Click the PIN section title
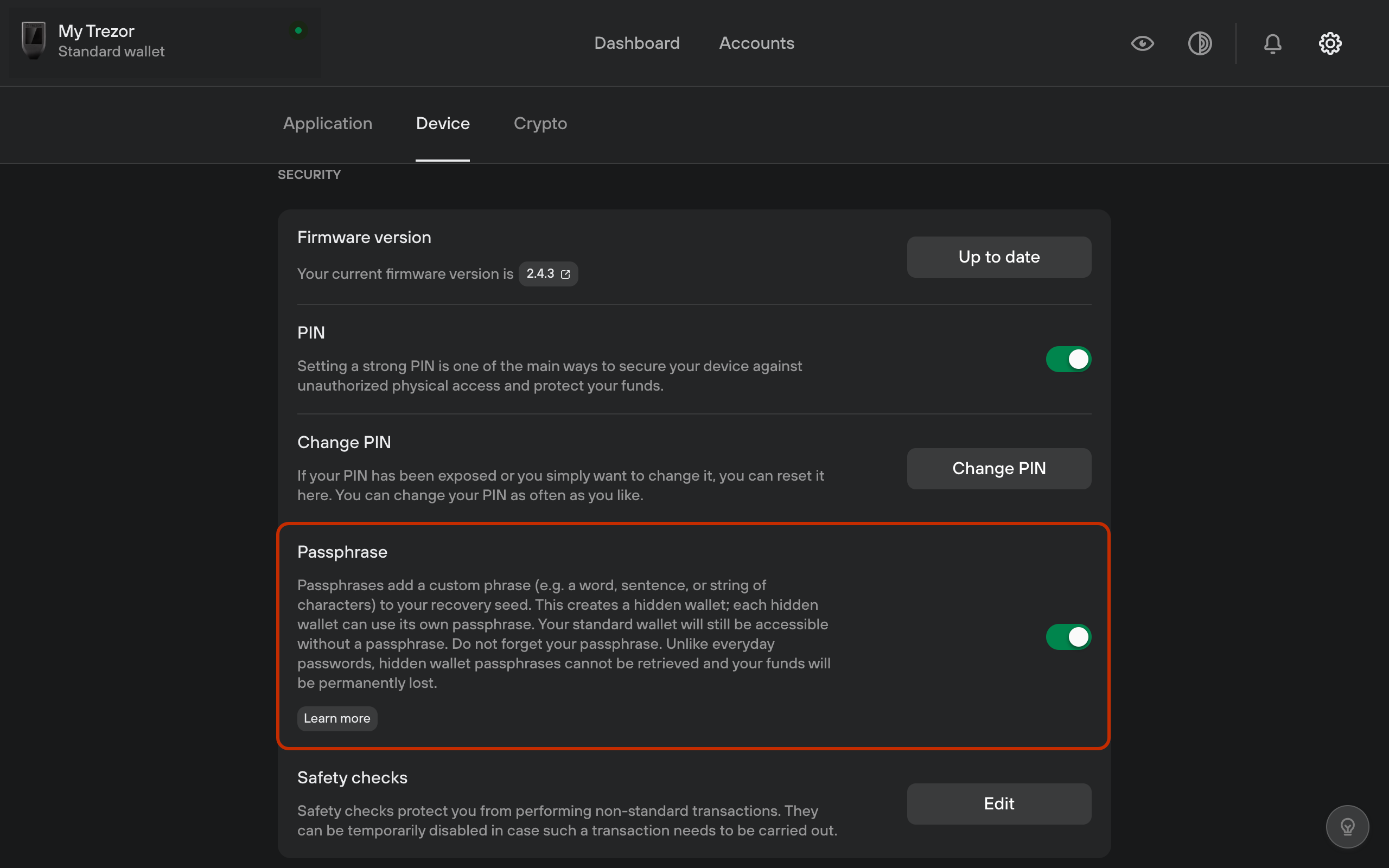1389x868 pixels. coord(311,333)
